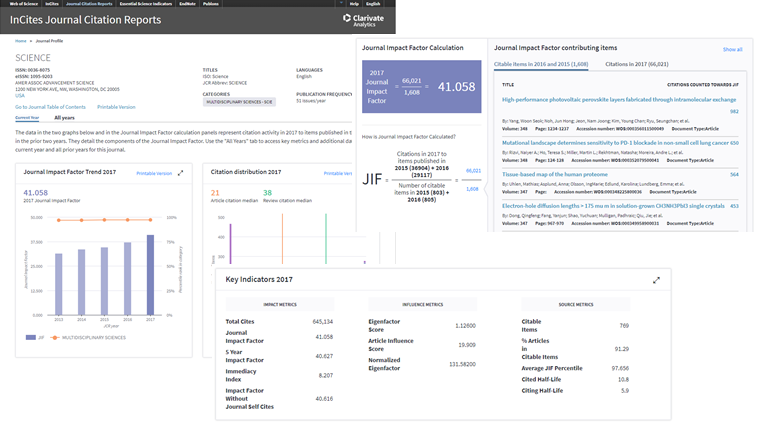Click Show all for contributing items
This screenshot has height=424, width=760.
click(x=732, y=49)
